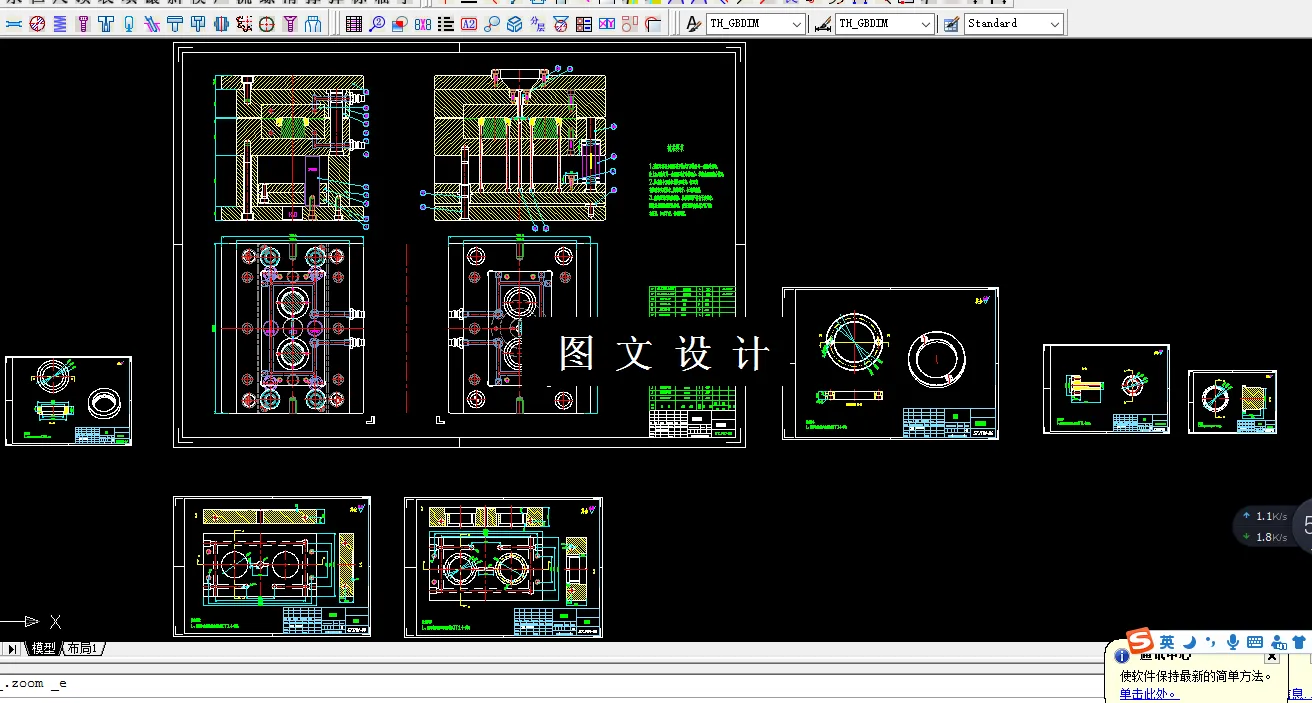1312x703 pixels.
Task: Select the purple bolt icon
Action: coord(83,23)
